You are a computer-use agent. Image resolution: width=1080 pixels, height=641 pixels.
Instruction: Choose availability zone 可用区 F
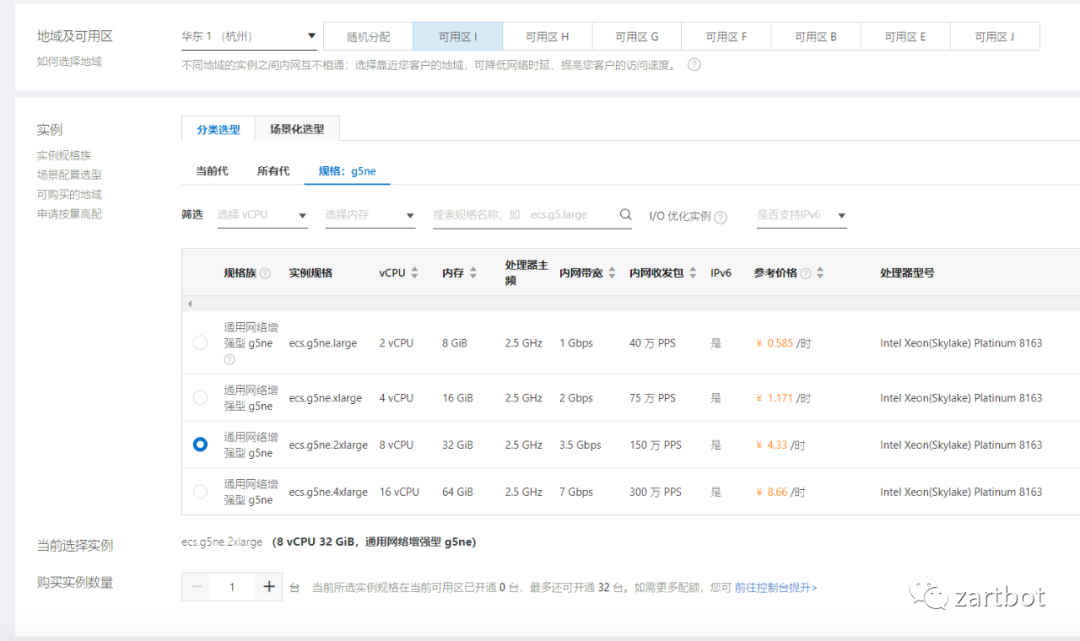pos(726,36)
